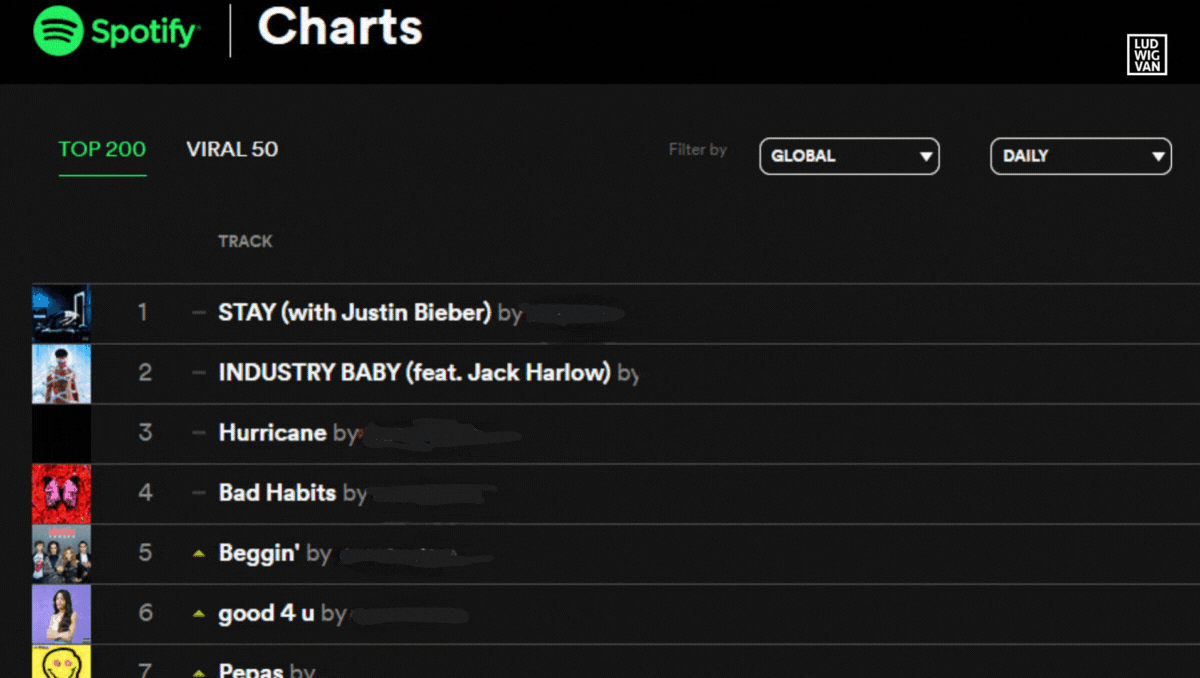The height and width of the screenshot is (678, 1200).
Task: Click the Ludwig Van logo badge
Action: [x=1146, y=54]
